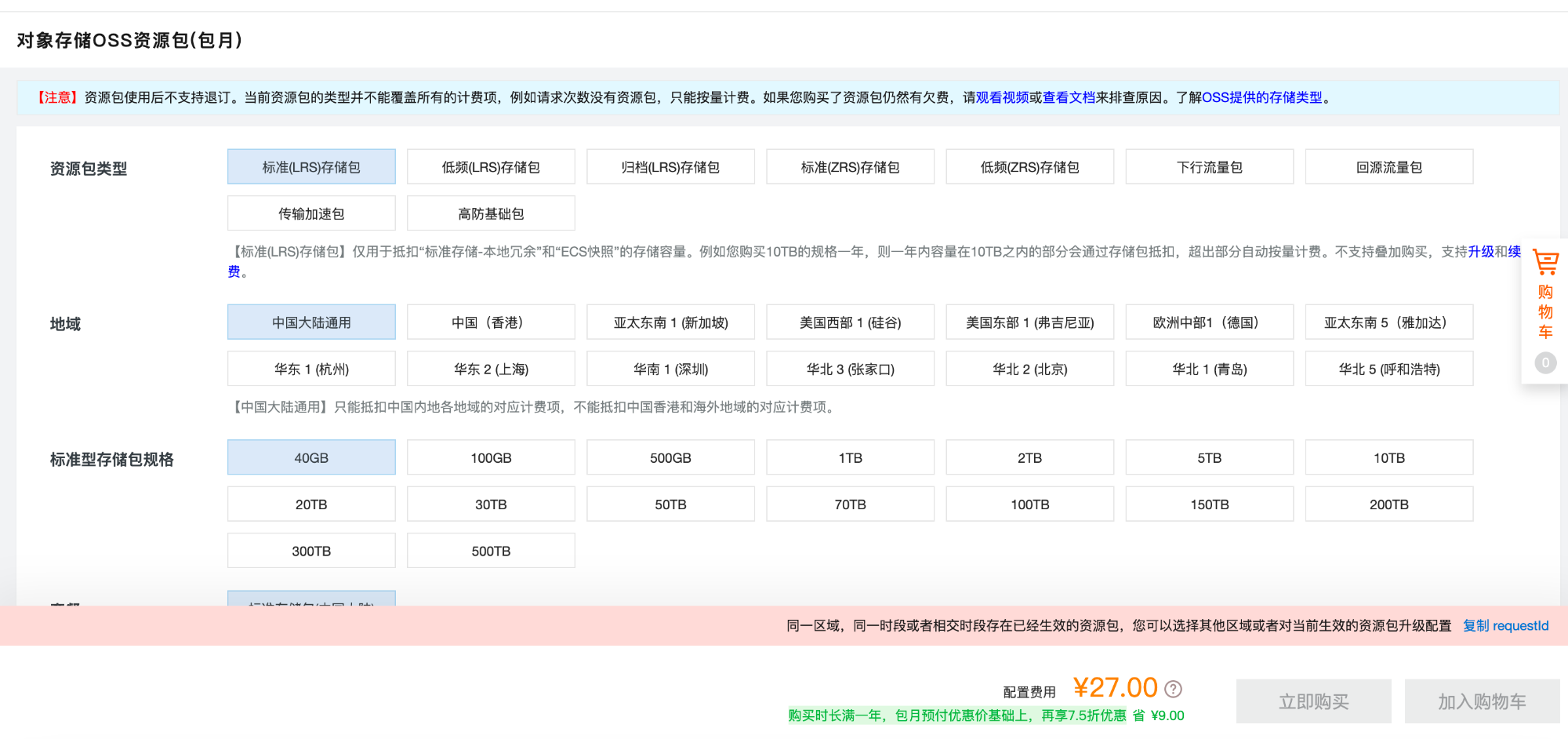Open the shopping cart icon
Image resolution: width=1568 pixels, height=739 pixels.
pyautogui.click(x=1545, y=263)
